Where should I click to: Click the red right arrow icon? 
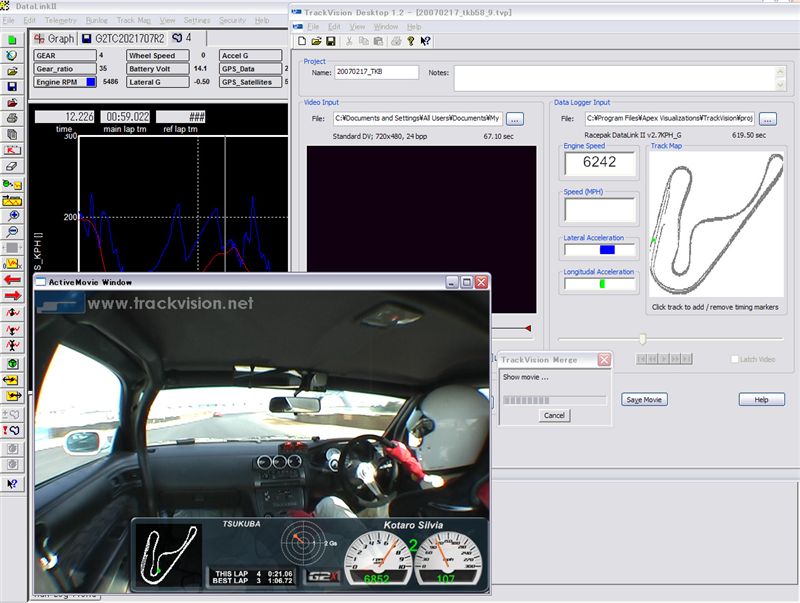tap(12, 295)
